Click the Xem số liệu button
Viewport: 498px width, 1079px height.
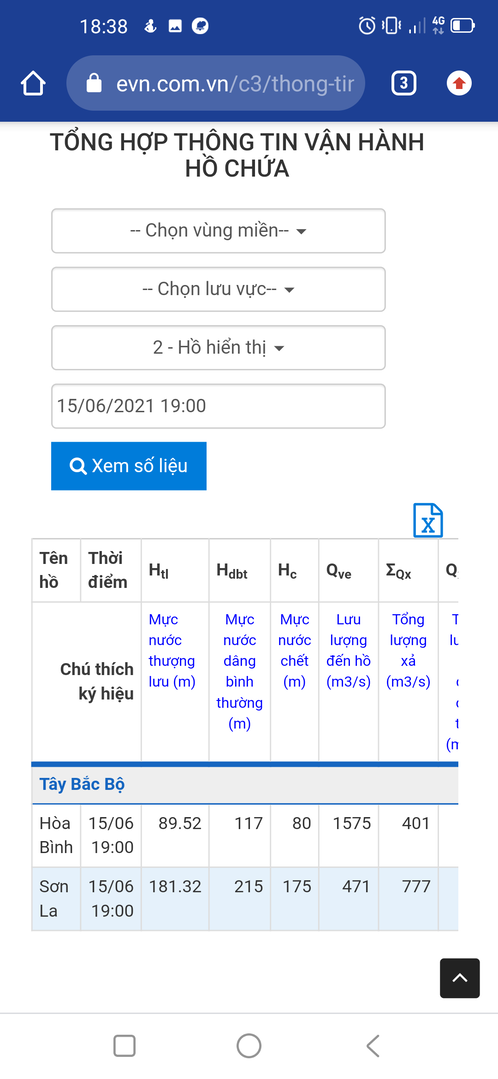click(x=129, y=466)
